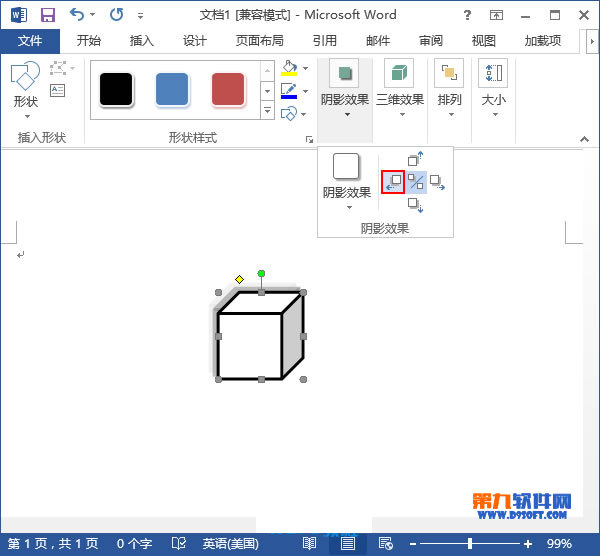This screenshot has width=600, height=556.
Task: Switch to the 视图 tab
Action: click(x=484, y=41)
